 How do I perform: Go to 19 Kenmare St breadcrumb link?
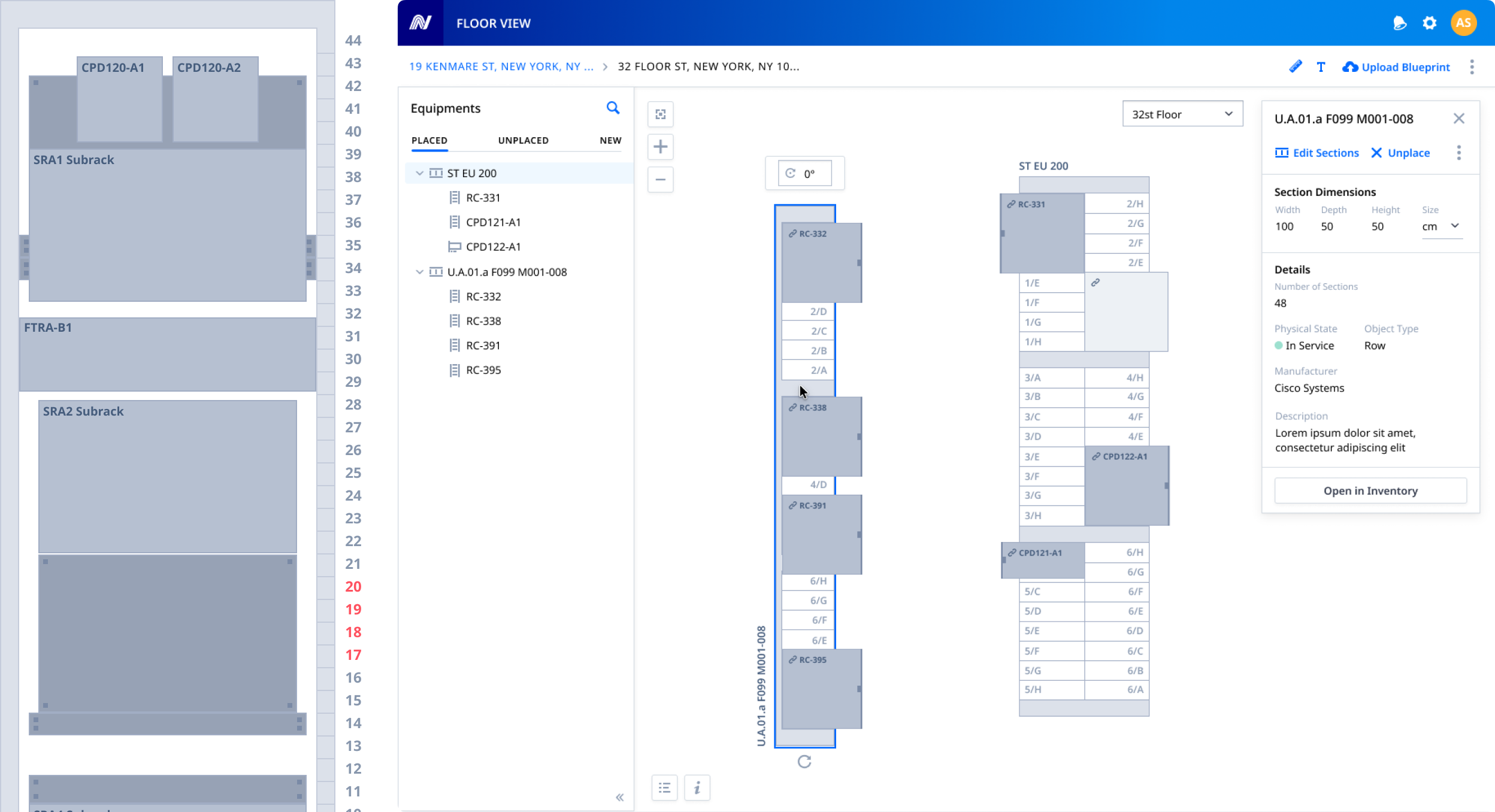tap(501, 66)
